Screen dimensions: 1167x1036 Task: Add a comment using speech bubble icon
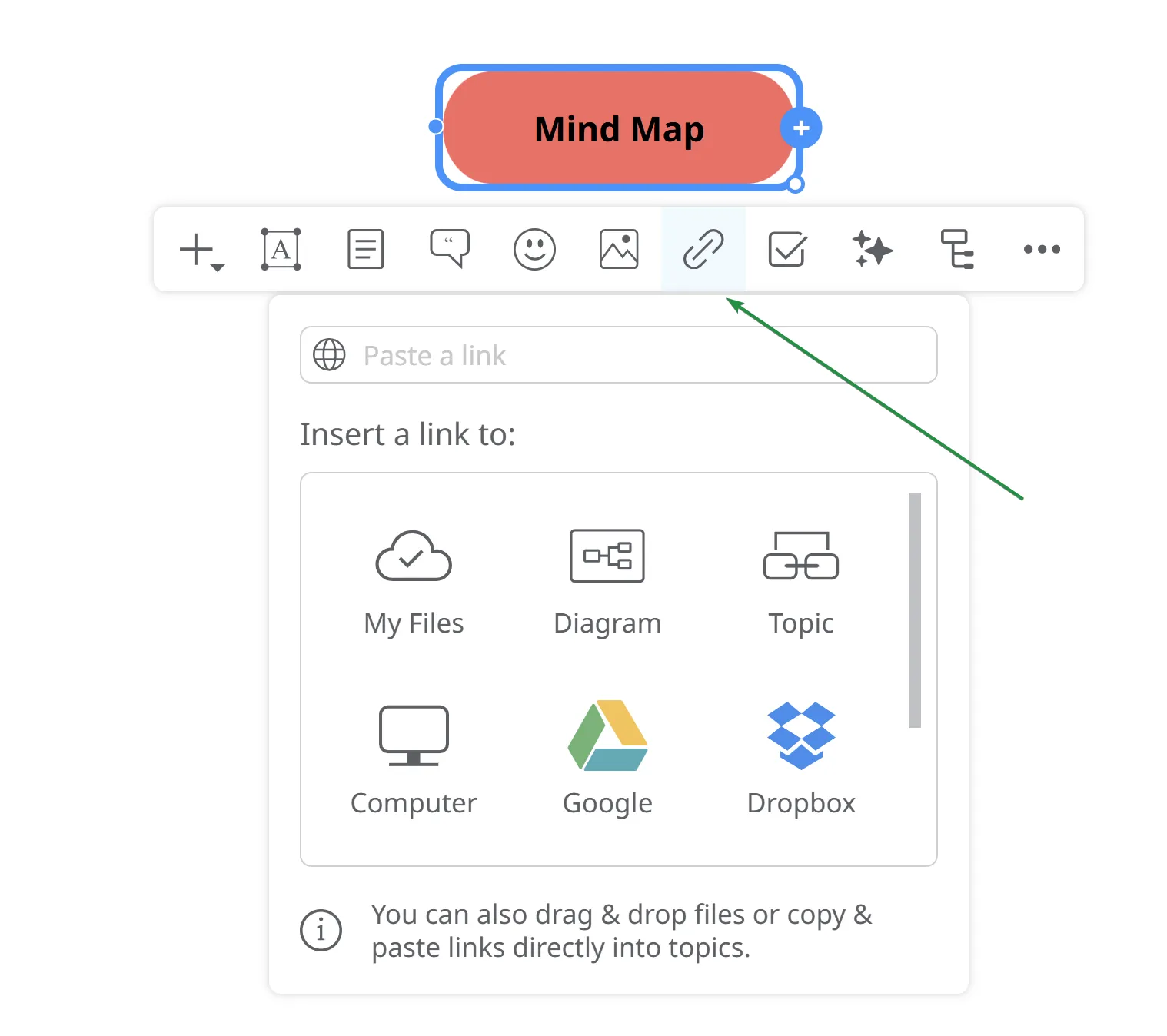click(x=450, y=248)
